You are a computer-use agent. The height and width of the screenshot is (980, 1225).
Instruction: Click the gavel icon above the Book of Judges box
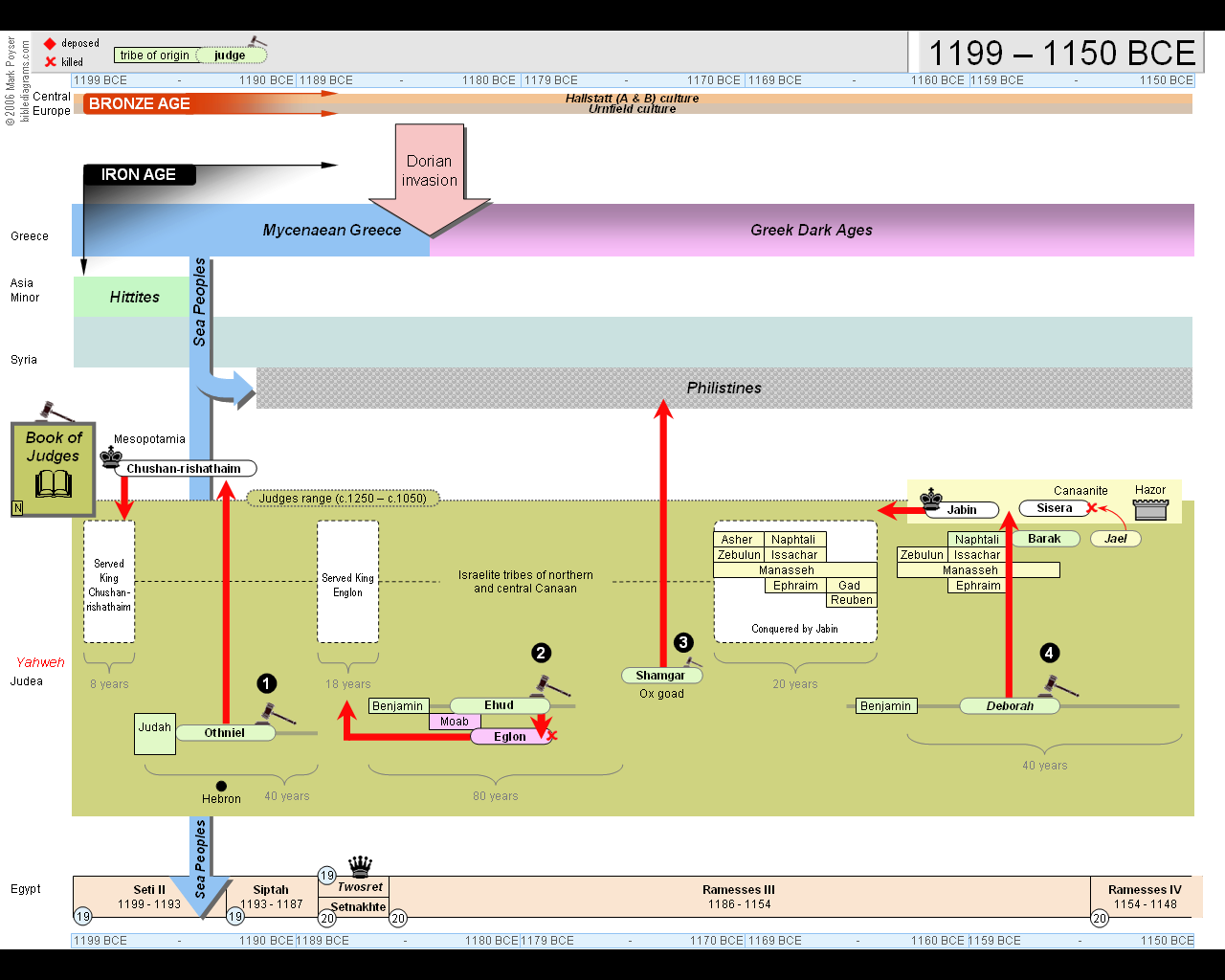point(54,412)
